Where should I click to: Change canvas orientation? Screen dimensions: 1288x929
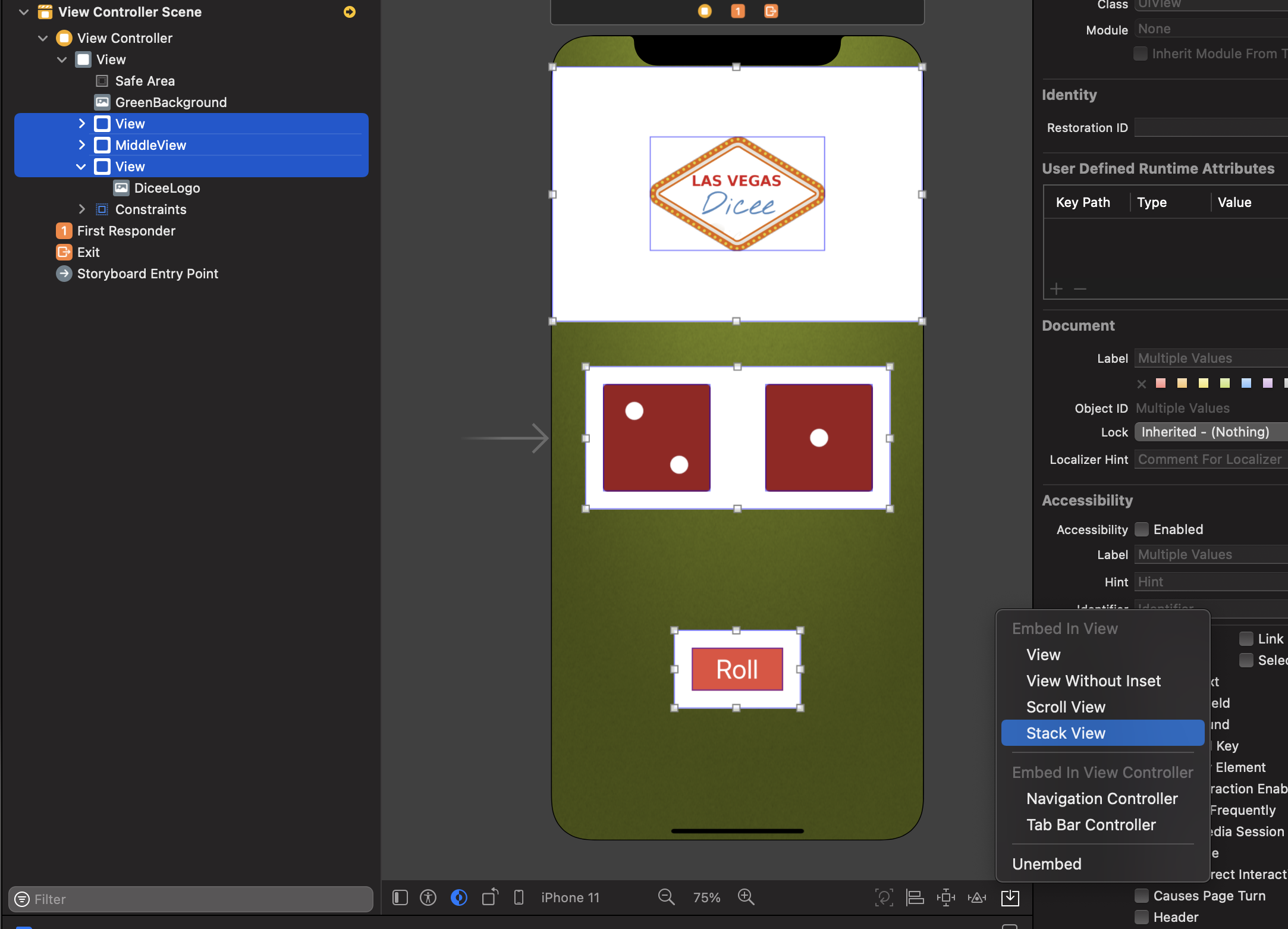pos(489,897)
